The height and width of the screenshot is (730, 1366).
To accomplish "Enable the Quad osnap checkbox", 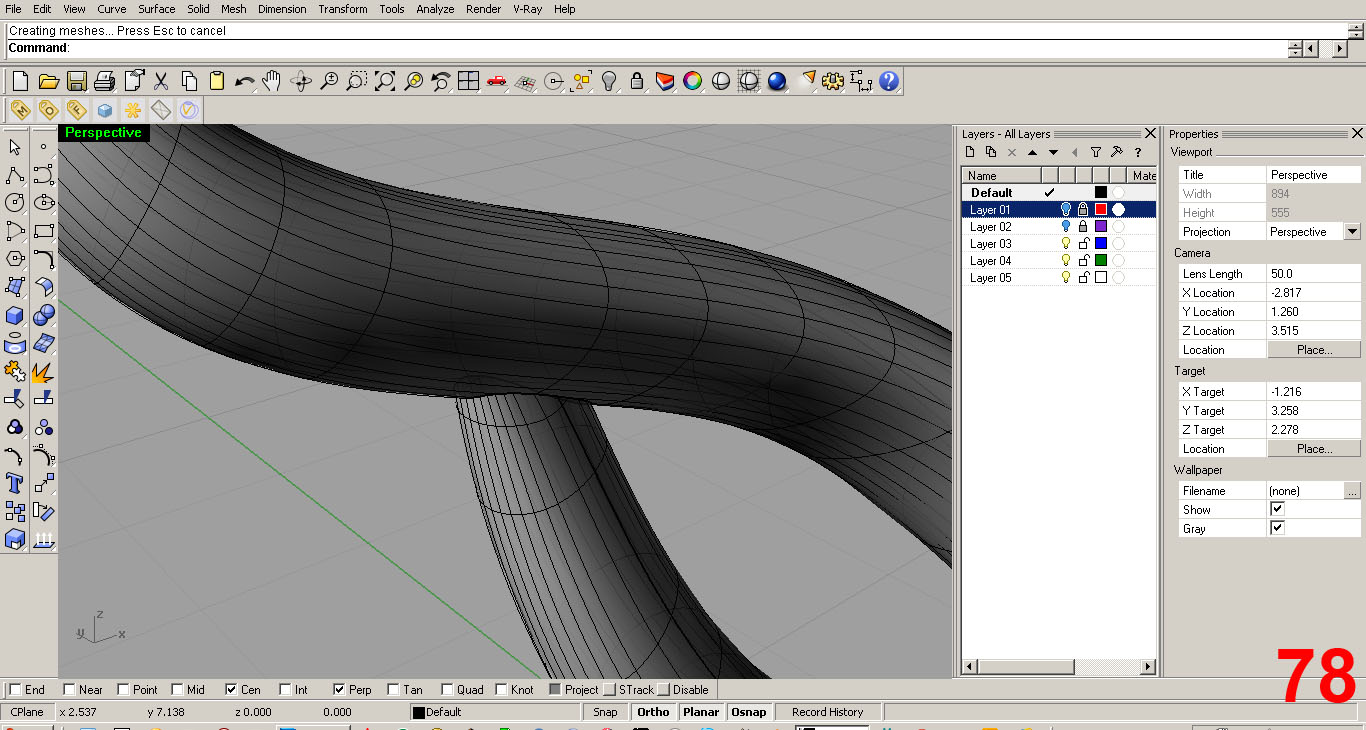I will (x=447, y=689).
